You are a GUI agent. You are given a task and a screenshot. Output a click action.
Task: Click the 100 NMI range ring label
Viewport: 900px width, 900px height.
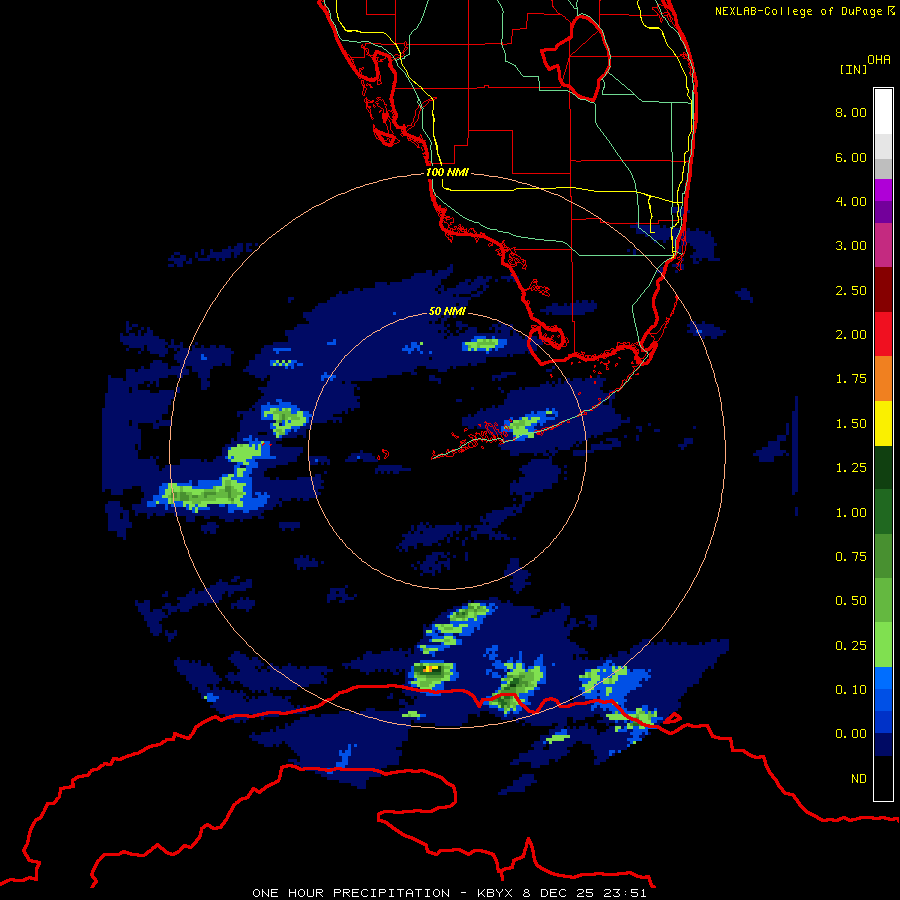click(x=447, y=172)
